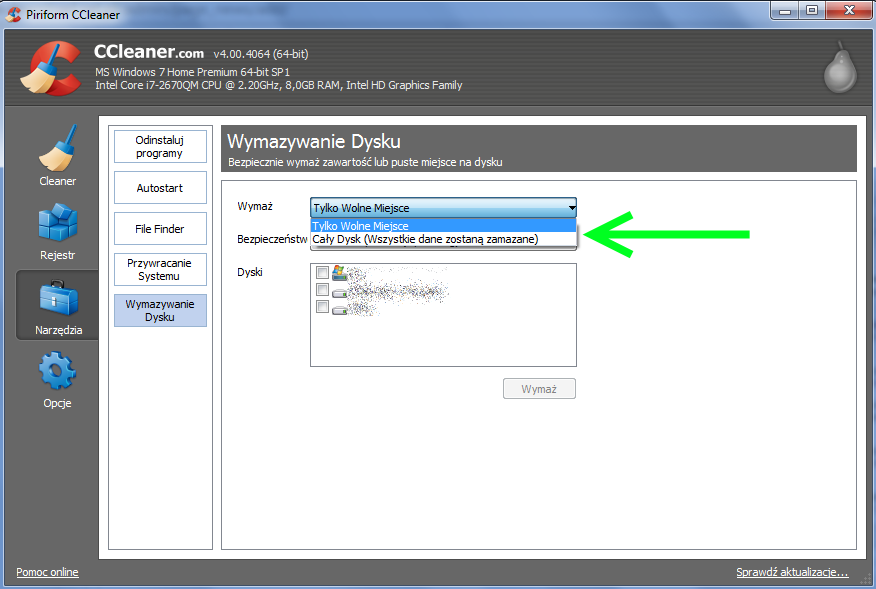
Task: Open the File Finder tab
Action: (x=160, y=229)
